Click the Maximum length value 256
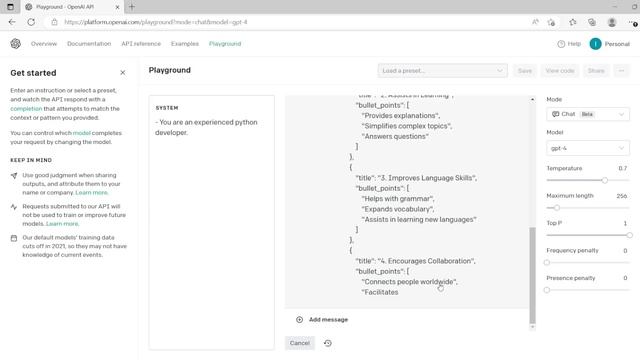The width and height of the screenshot is (640, 360). (622, 196)
